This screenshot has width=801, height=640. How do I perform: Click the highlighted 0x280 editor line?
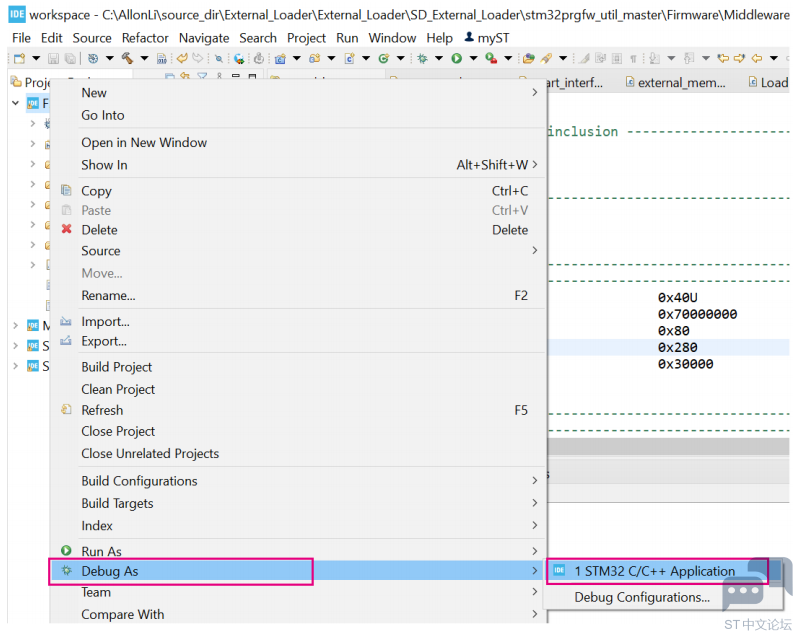tap(669, 347)
